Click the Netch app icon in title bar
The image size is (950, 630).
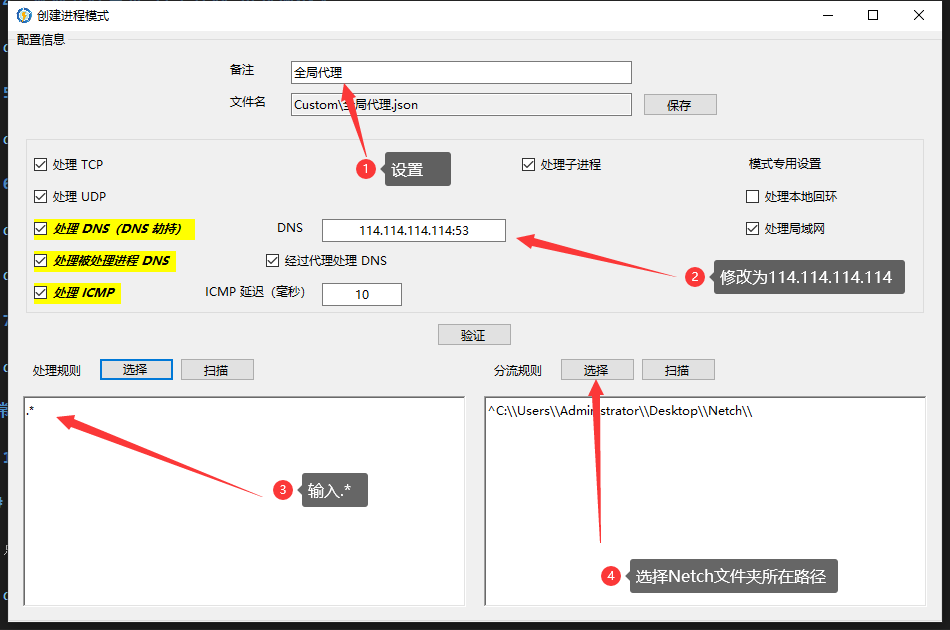(x=24, y=16)
